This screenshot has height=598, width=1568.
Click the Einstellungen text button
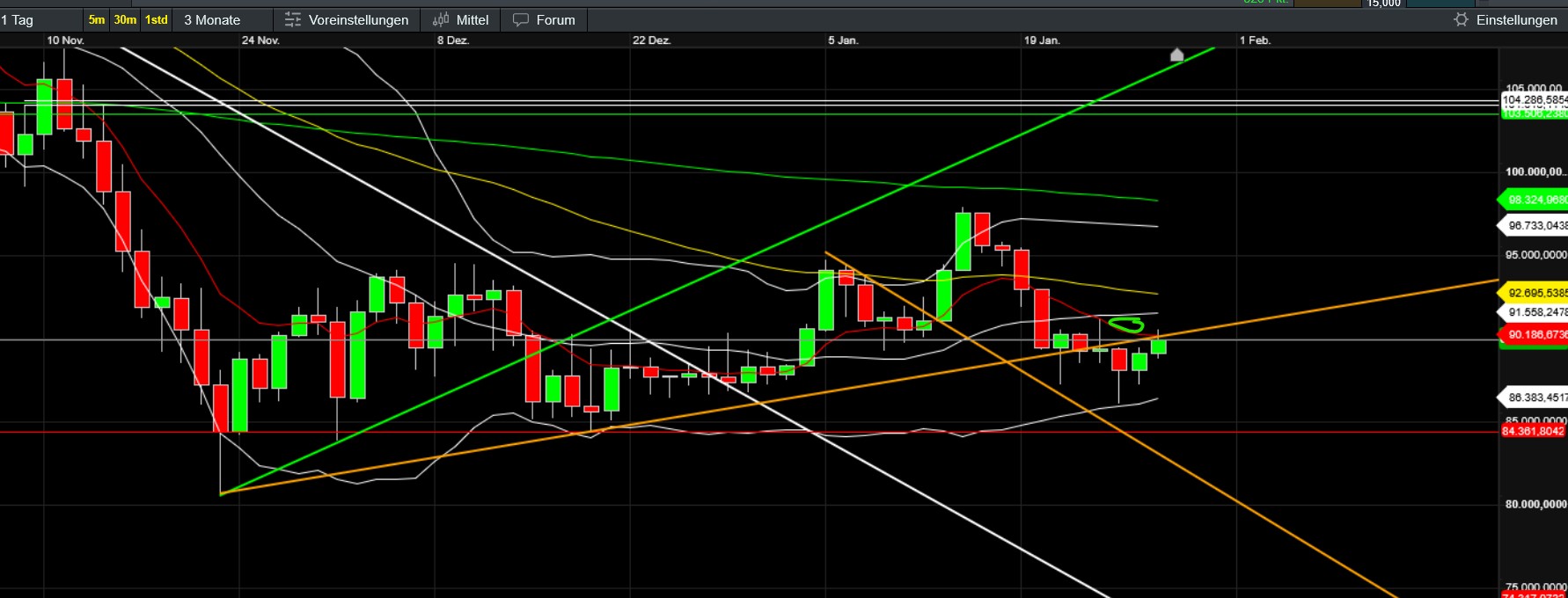click(1516, 19)
